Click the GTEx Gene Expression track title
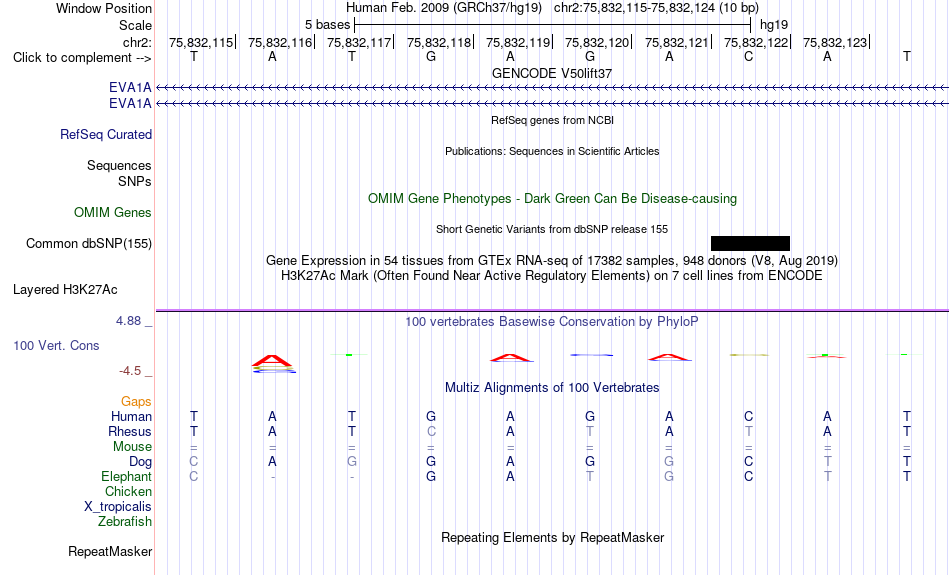The image size is (950, 575). pos(552,261)
